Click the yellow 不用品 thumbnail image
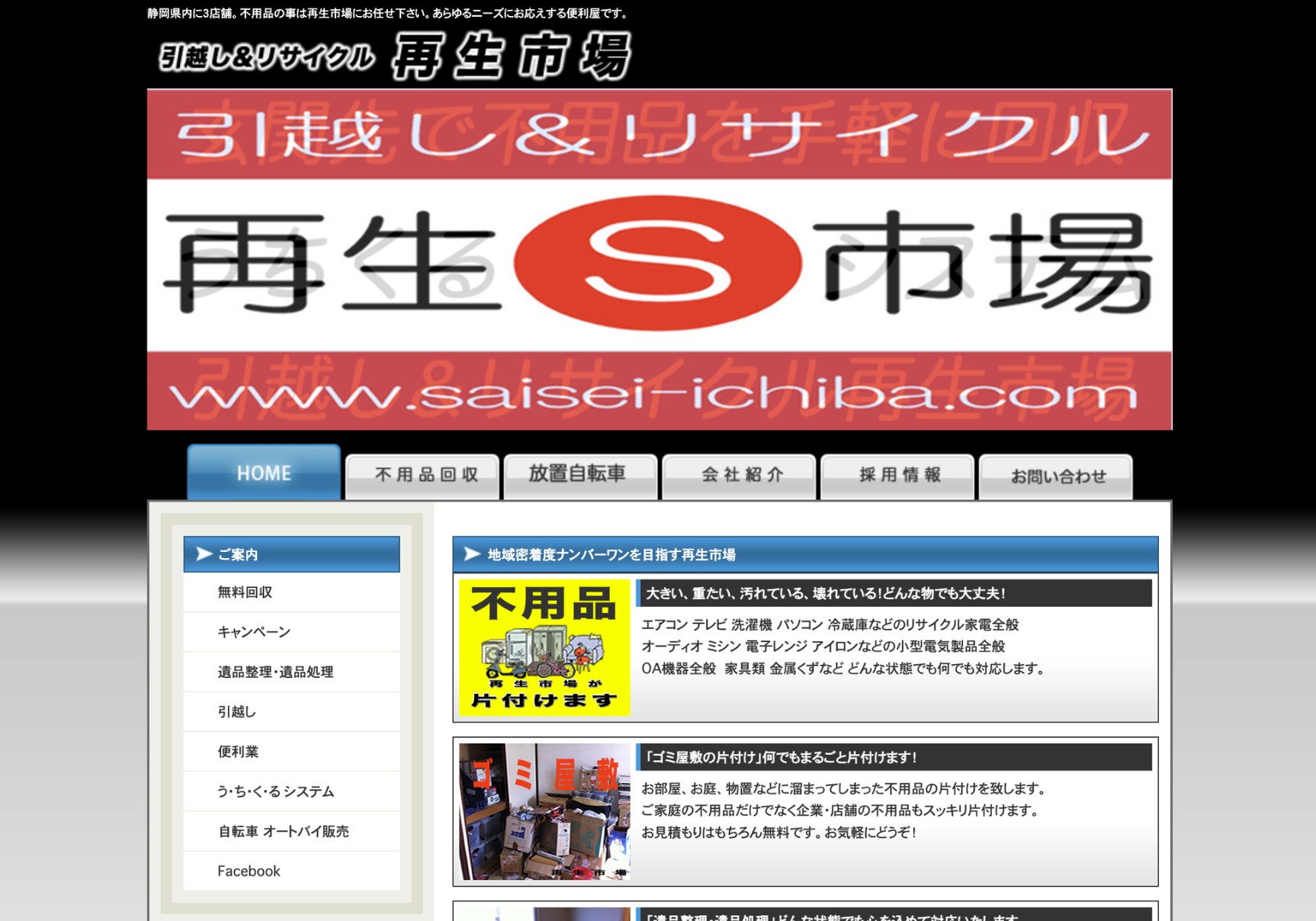The image size is (1316, 921). click(x=544, y=647)
